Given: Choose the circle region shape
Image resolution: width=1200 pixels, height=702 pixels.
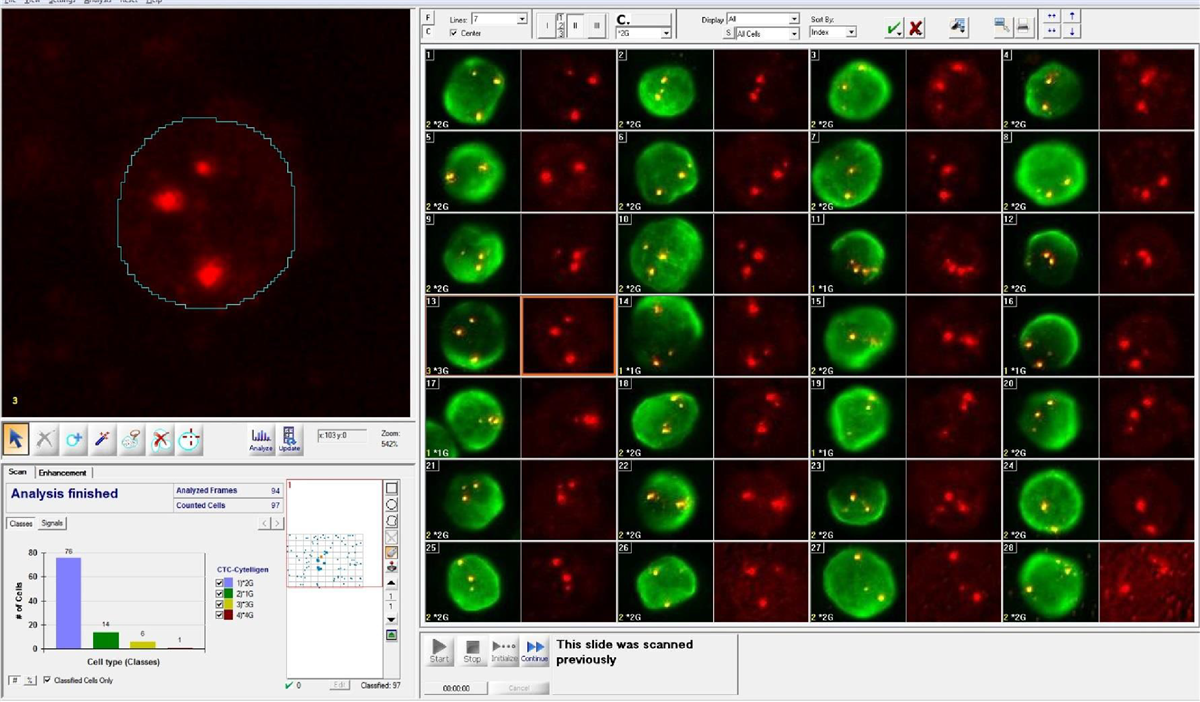Looking at the screenshot, I should tap(392, 504).
